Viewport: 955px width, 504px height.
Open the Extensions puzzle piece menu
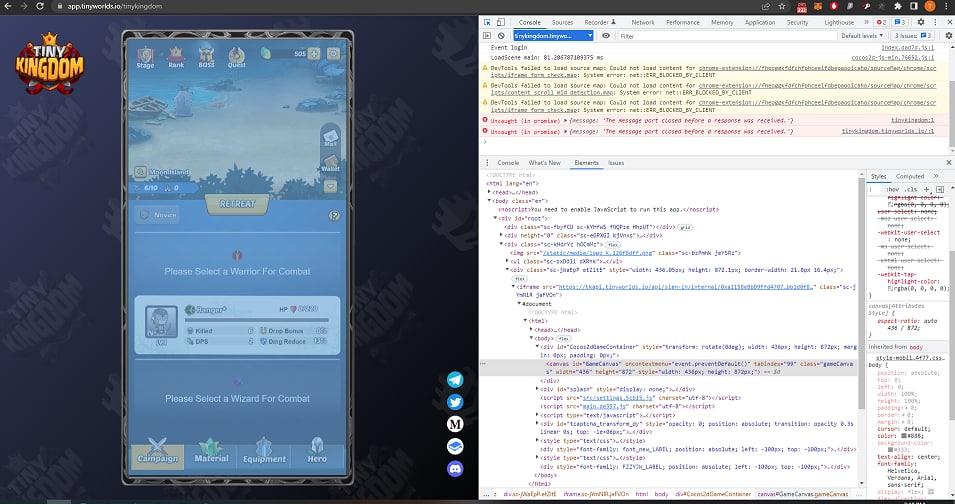coord(898,6)
